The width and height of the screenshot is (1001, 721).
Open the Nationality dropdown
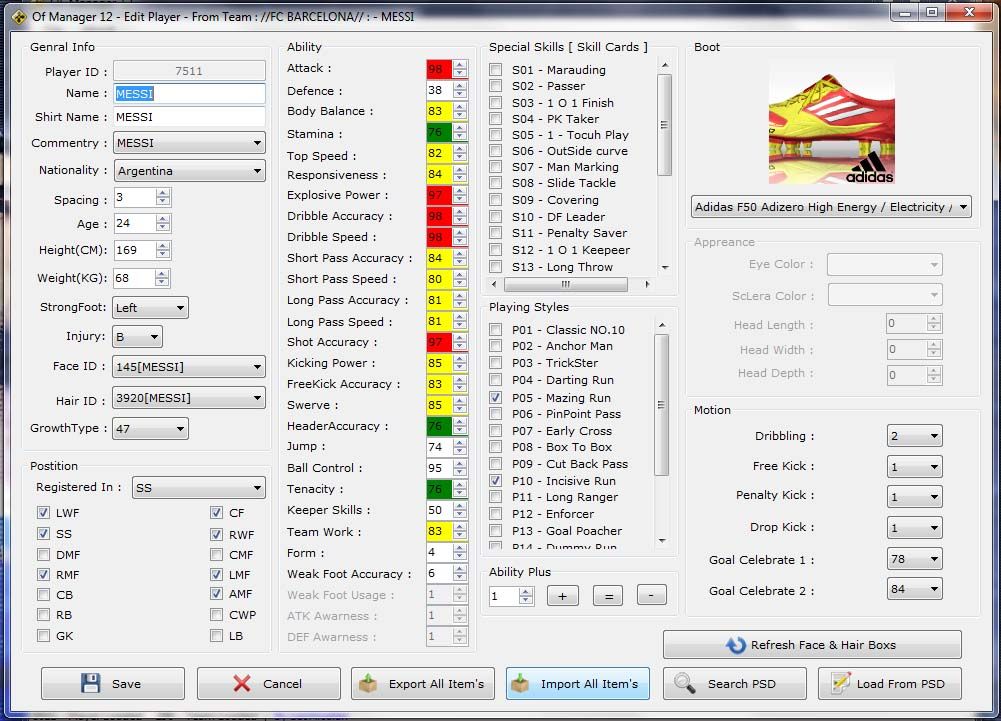click(188, 171)
